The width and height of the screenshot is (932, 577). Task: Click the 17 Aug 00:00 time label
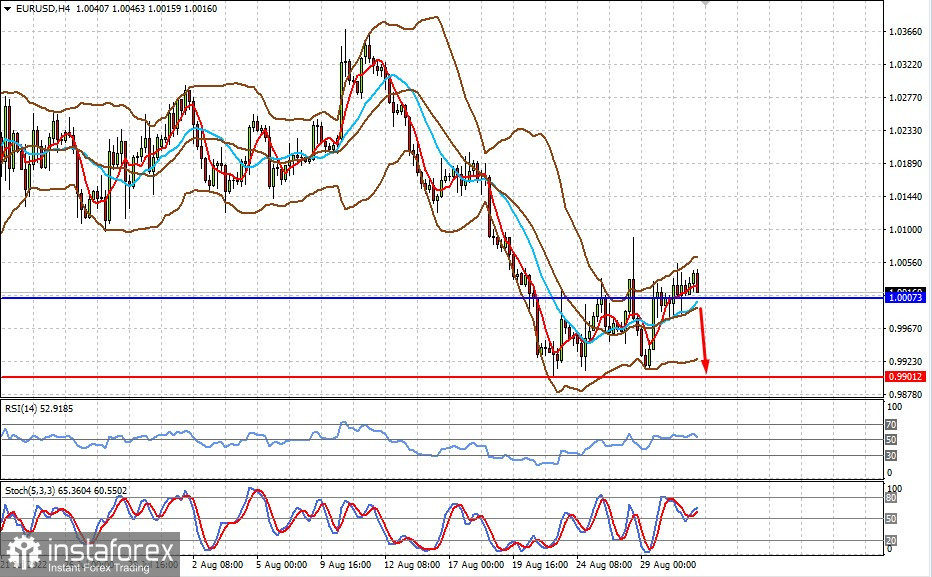point(476,565)
